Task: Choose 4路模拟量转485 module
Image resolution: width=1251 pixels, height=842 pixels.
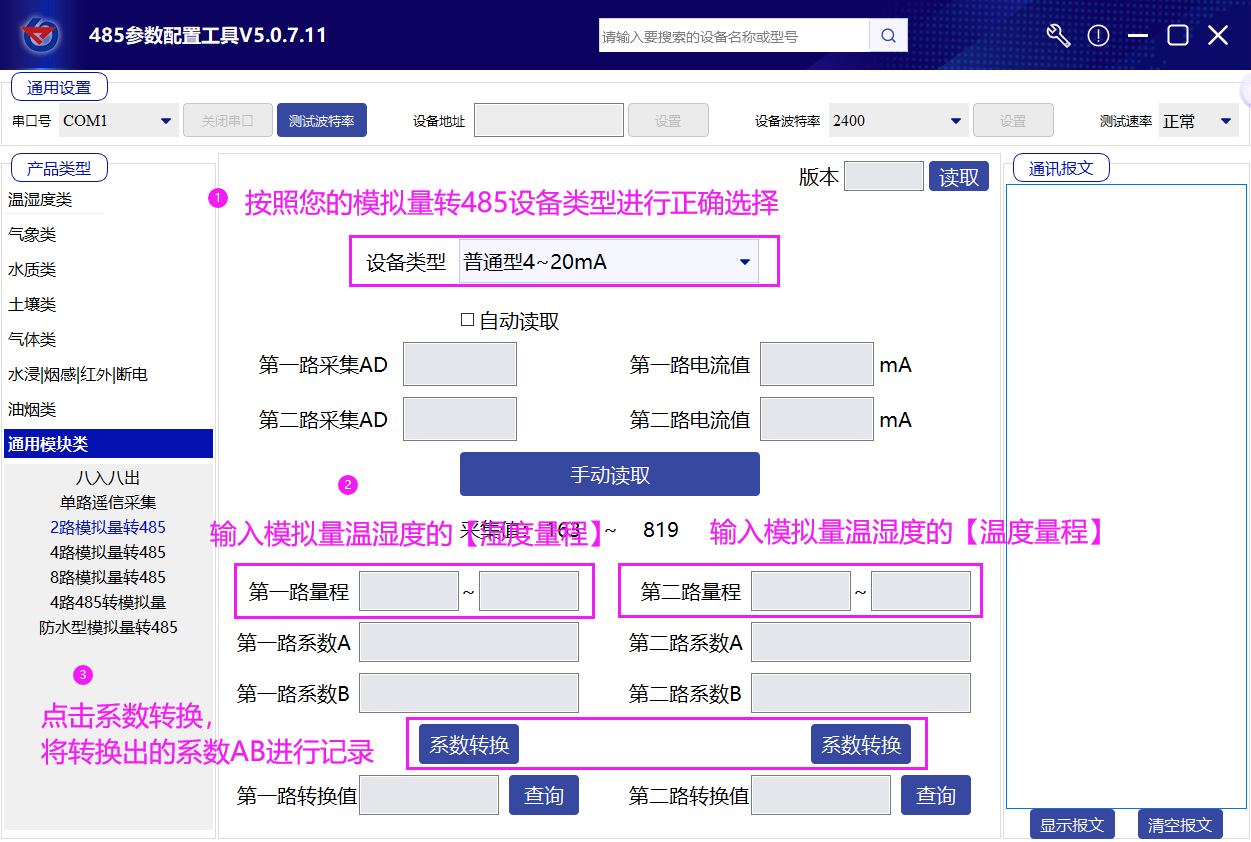Action: coord(108,552)
